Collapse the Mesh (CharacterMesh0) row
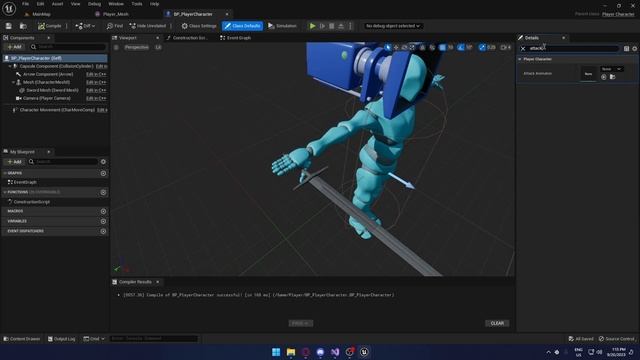This screenshot has height=360, width=640. (13, 82)
